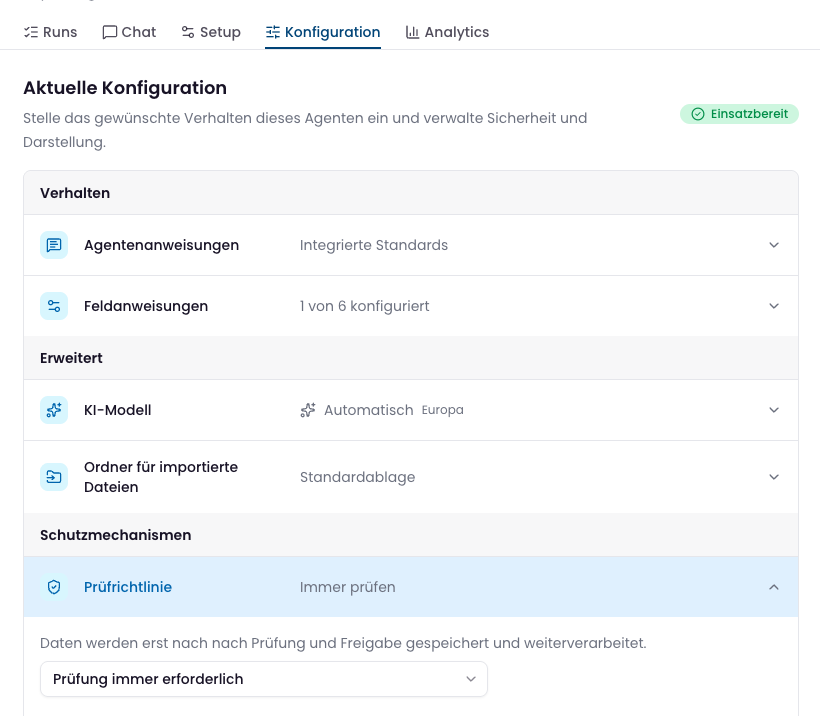This screenshot has height=716, width=820.
Task: Open the Prüfung immer erforderlich dropdown
Action: (264, 679)
